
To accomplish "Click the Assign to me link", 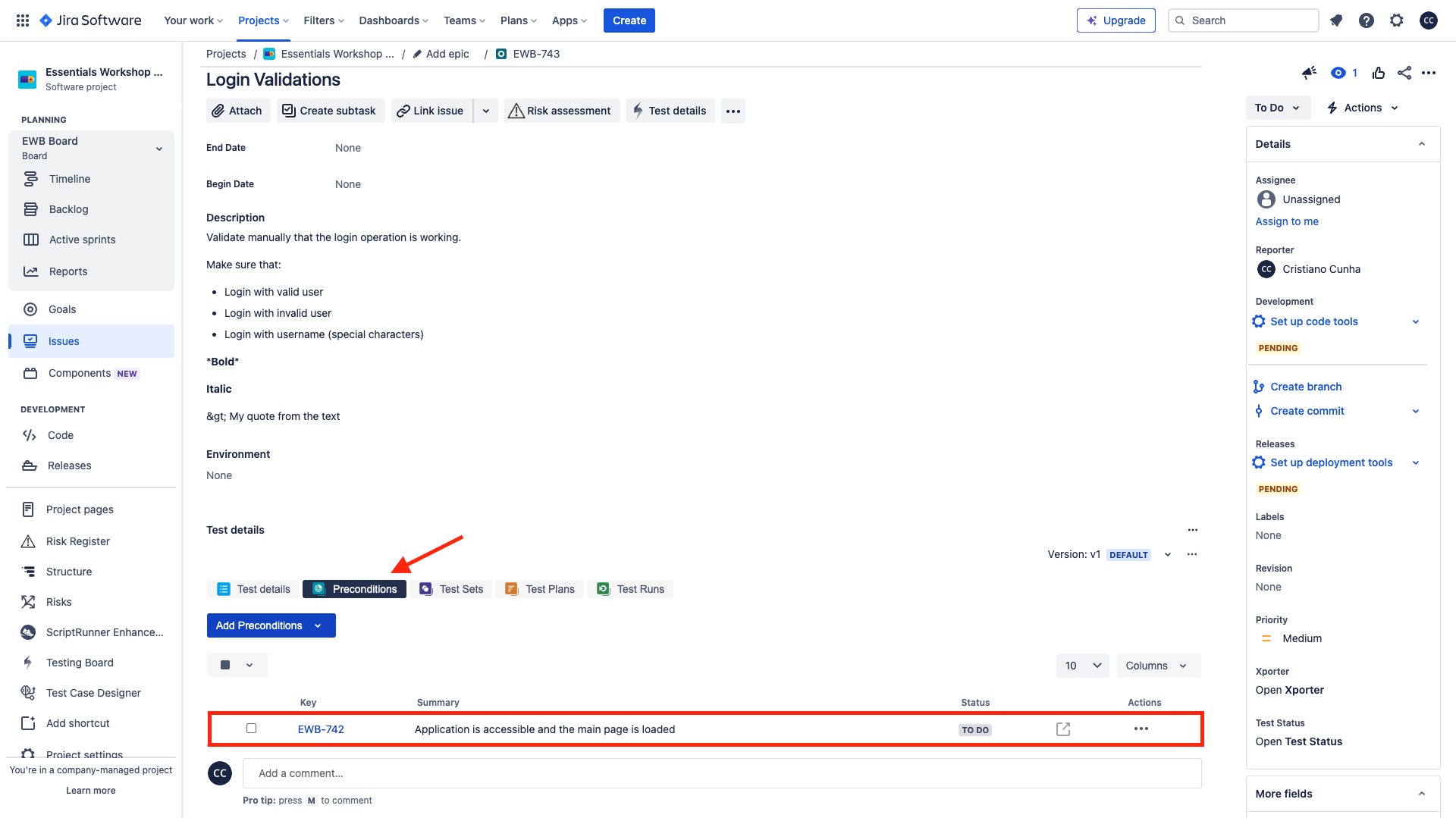I will (1287, 221).
